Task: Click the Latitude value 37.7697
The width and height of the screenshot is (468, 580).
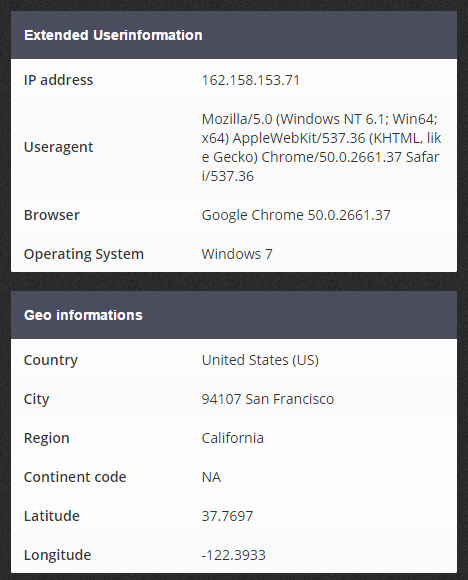Action: [x=227, y=516]
